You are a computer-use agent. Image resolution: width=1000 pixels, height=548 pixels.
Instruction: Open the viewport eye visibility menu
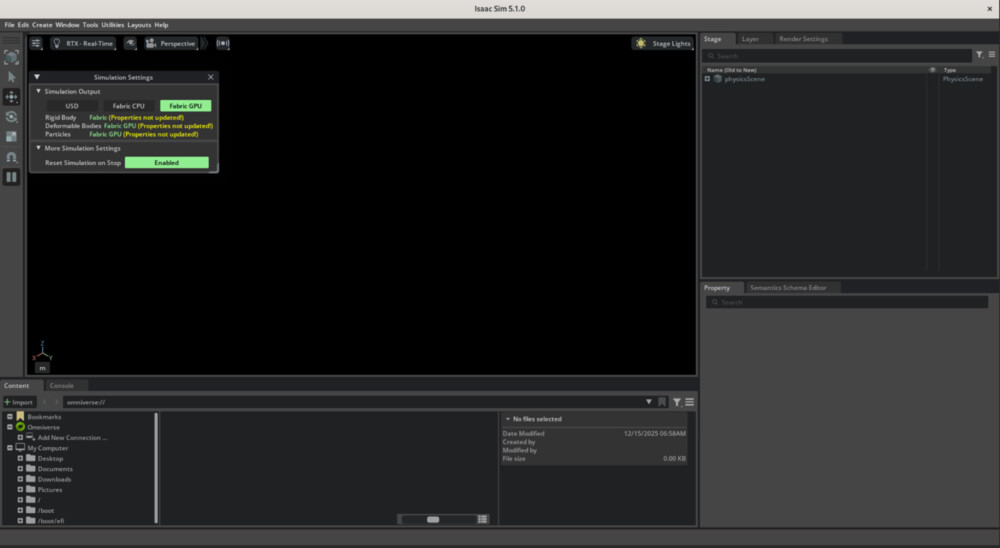pos(131,44)
